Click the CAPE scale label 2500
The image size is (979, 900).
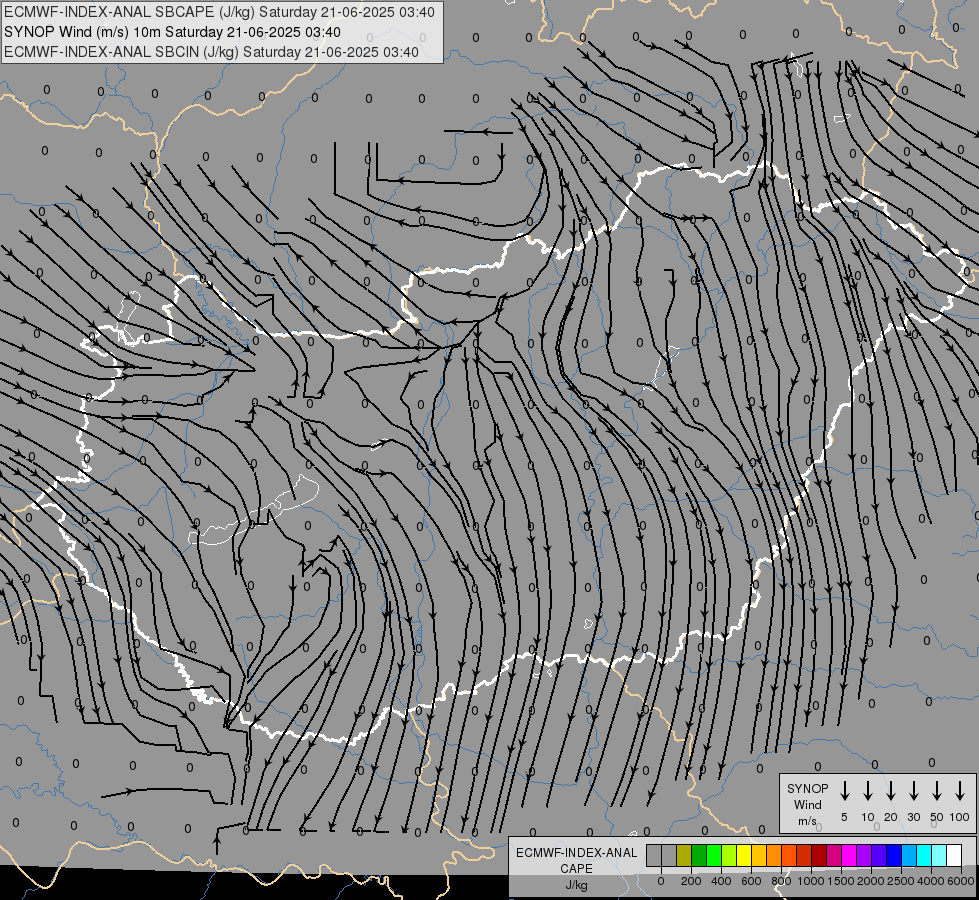(901, 881)
